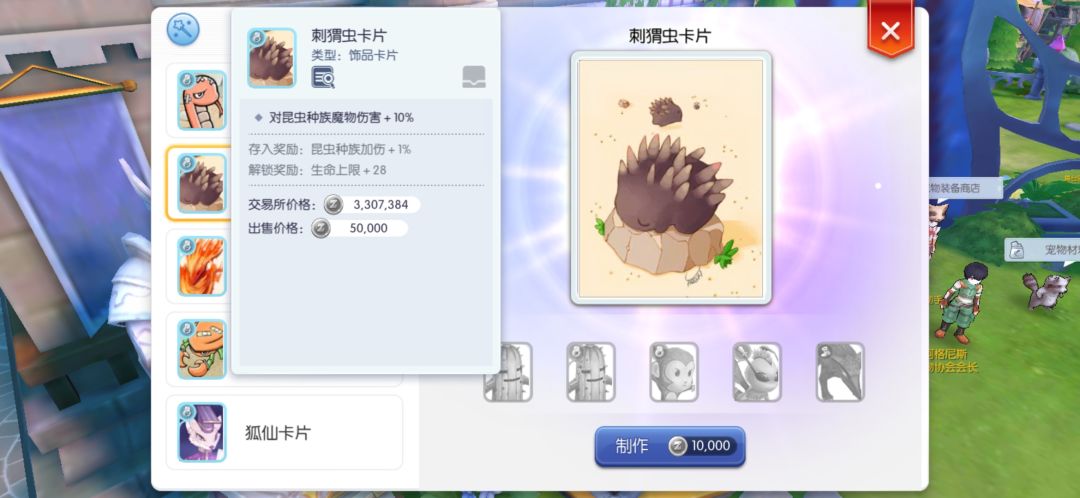Click the second cactus material slot
This screenshot has height=498, width=1080.
pyautogui.click(x=591, y=372)
